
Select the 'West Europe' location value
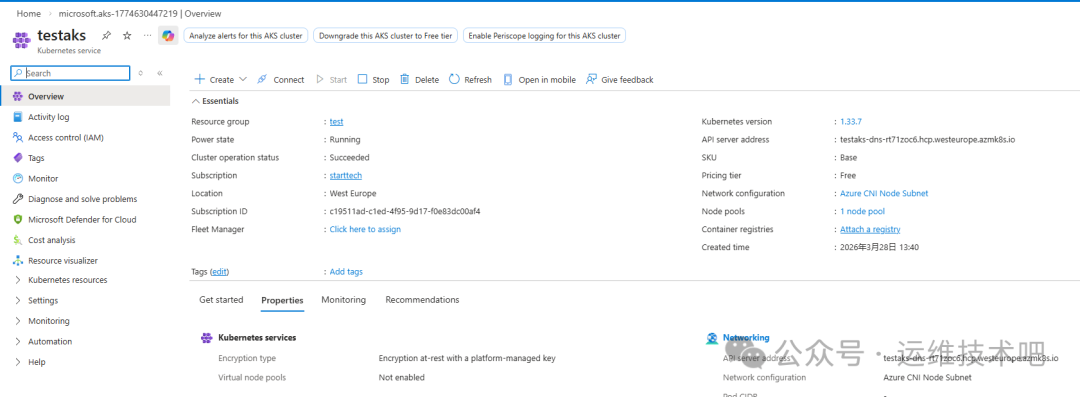pyautogui.click(x=353, y=194)
